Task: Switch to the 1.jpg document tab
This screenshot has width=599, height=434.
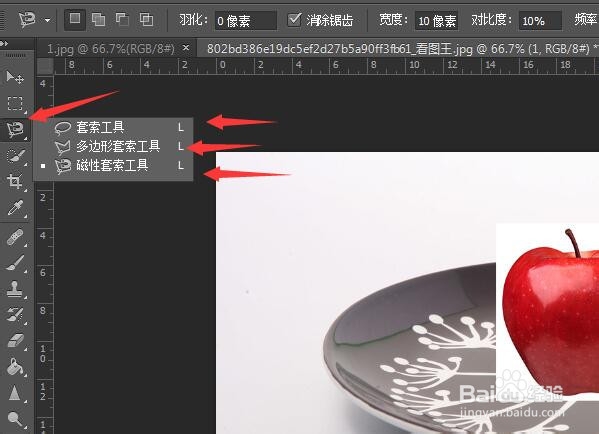Action: 111,49
